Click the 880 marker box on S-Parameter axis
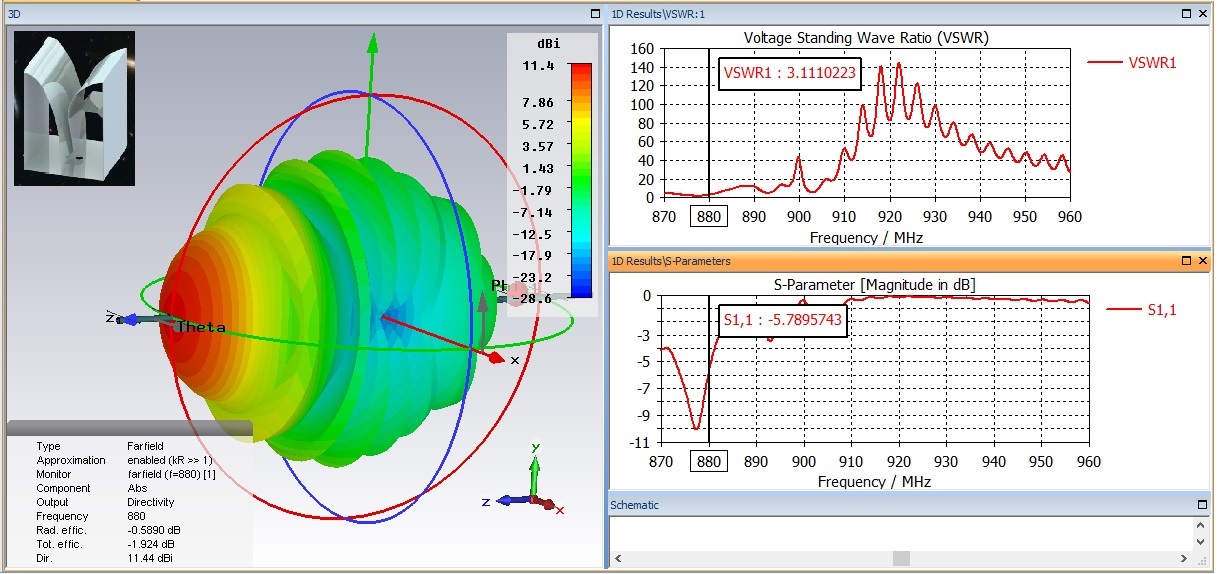Screen dimensions: 1217x574 pos(709,462)
